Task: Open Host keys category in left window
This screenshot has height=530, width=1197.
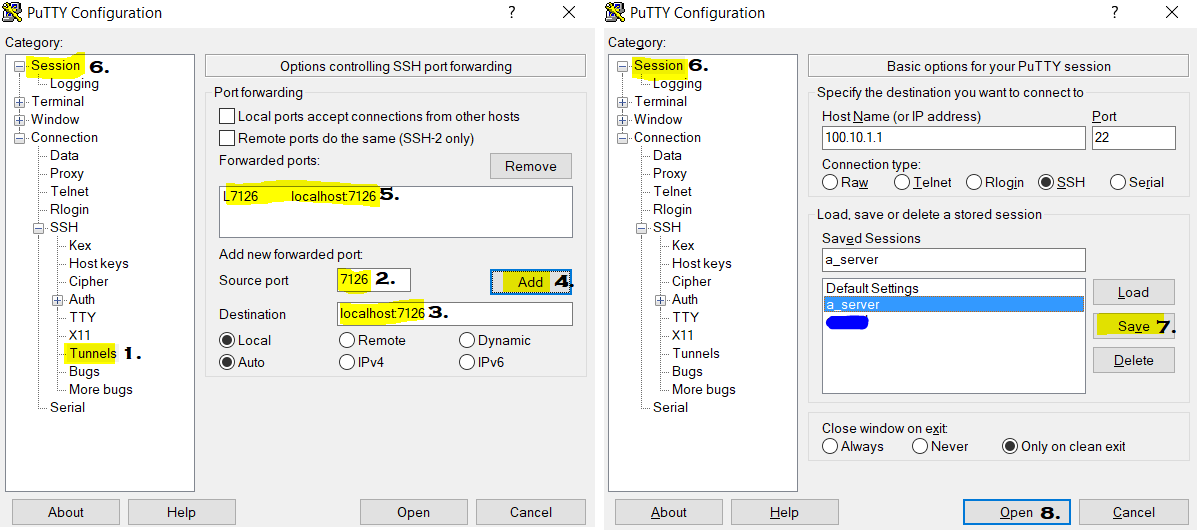Action: (98, 263)
